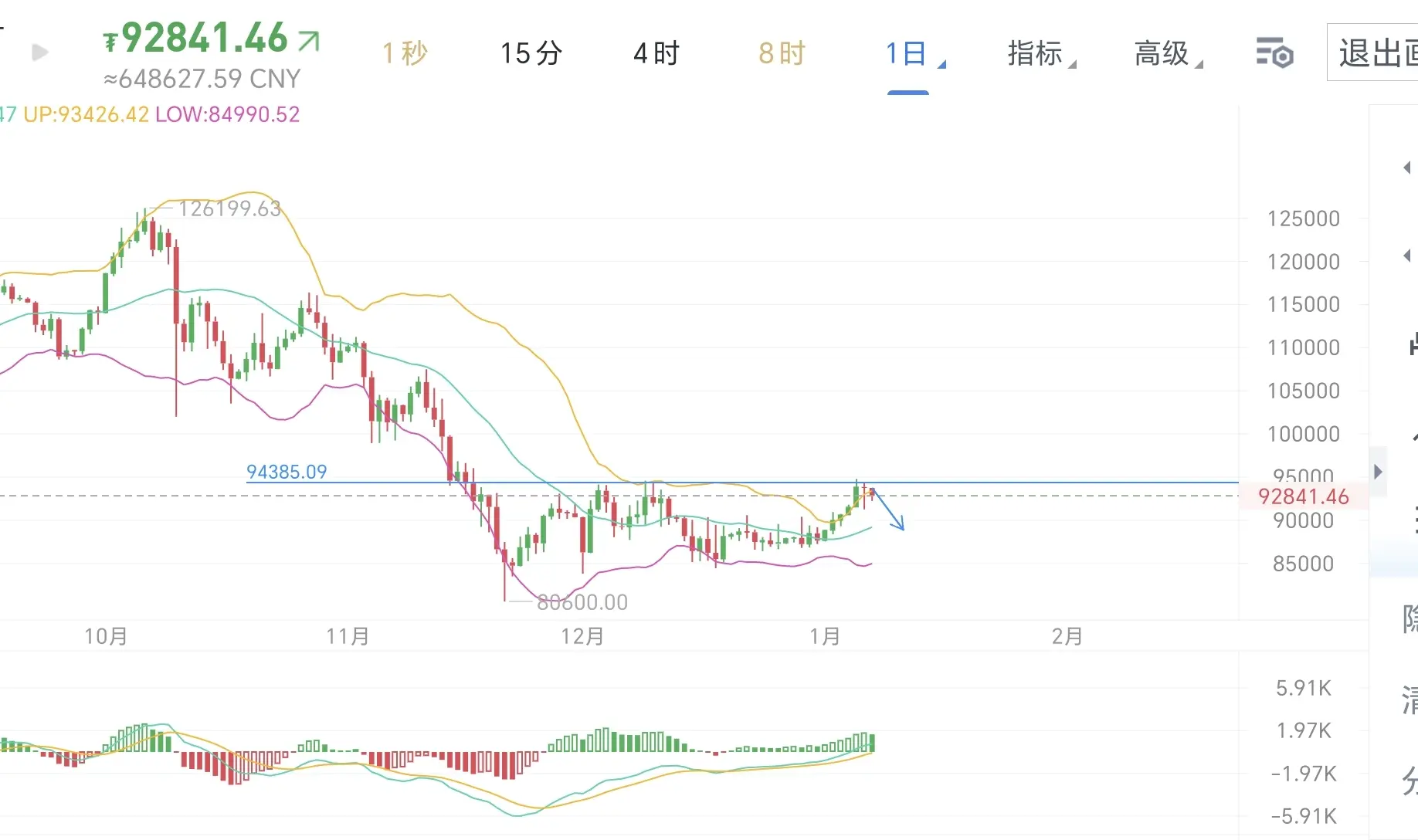Click the −5.91K MACD axis label
Viewport: 1418px width, 840px height.
(x=1304, y=816)
